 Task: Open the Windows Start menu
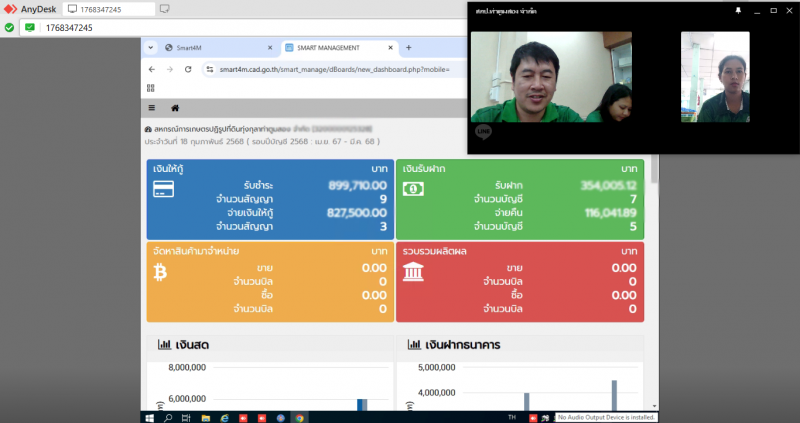149,418
